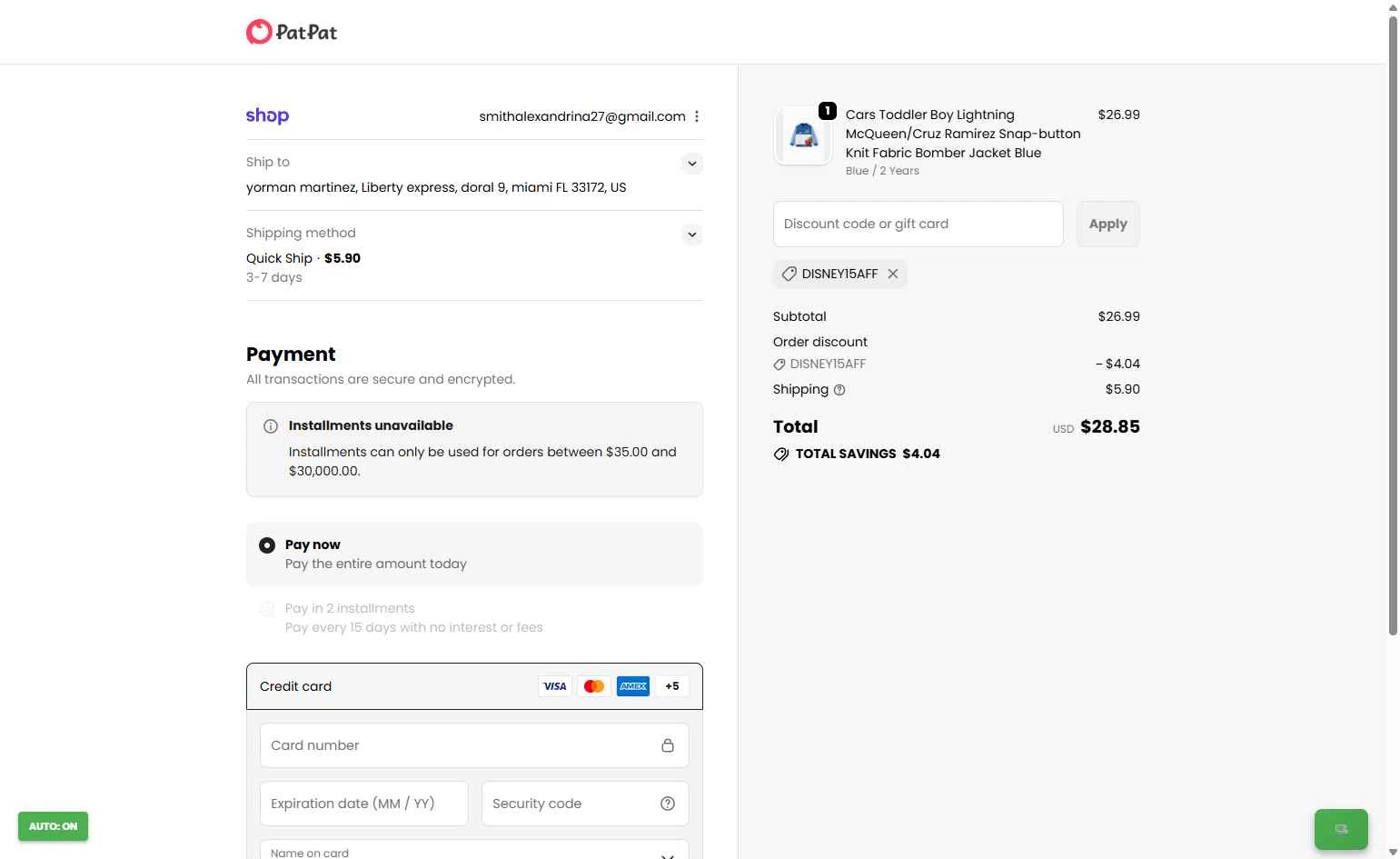Click the Subtotal $26.99 value

(x=1118, y=316)
